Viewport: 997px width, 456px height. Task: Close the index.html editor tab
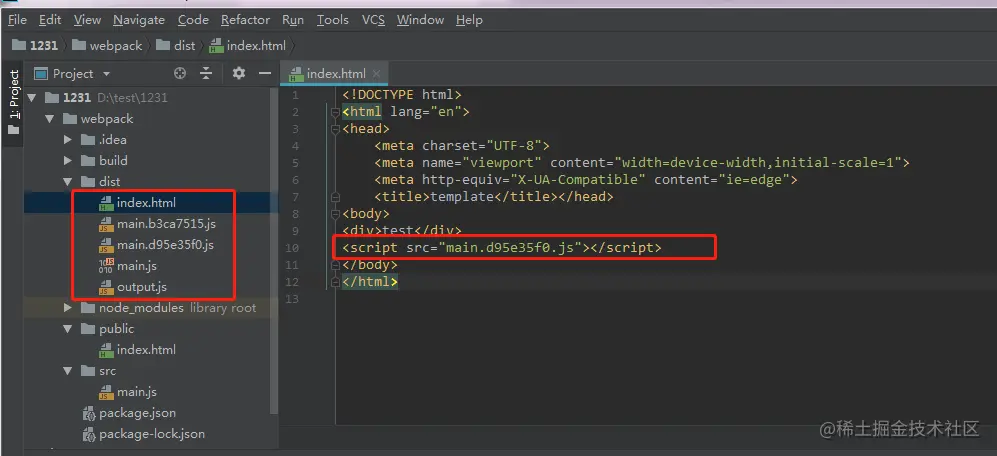click(376, 74)
